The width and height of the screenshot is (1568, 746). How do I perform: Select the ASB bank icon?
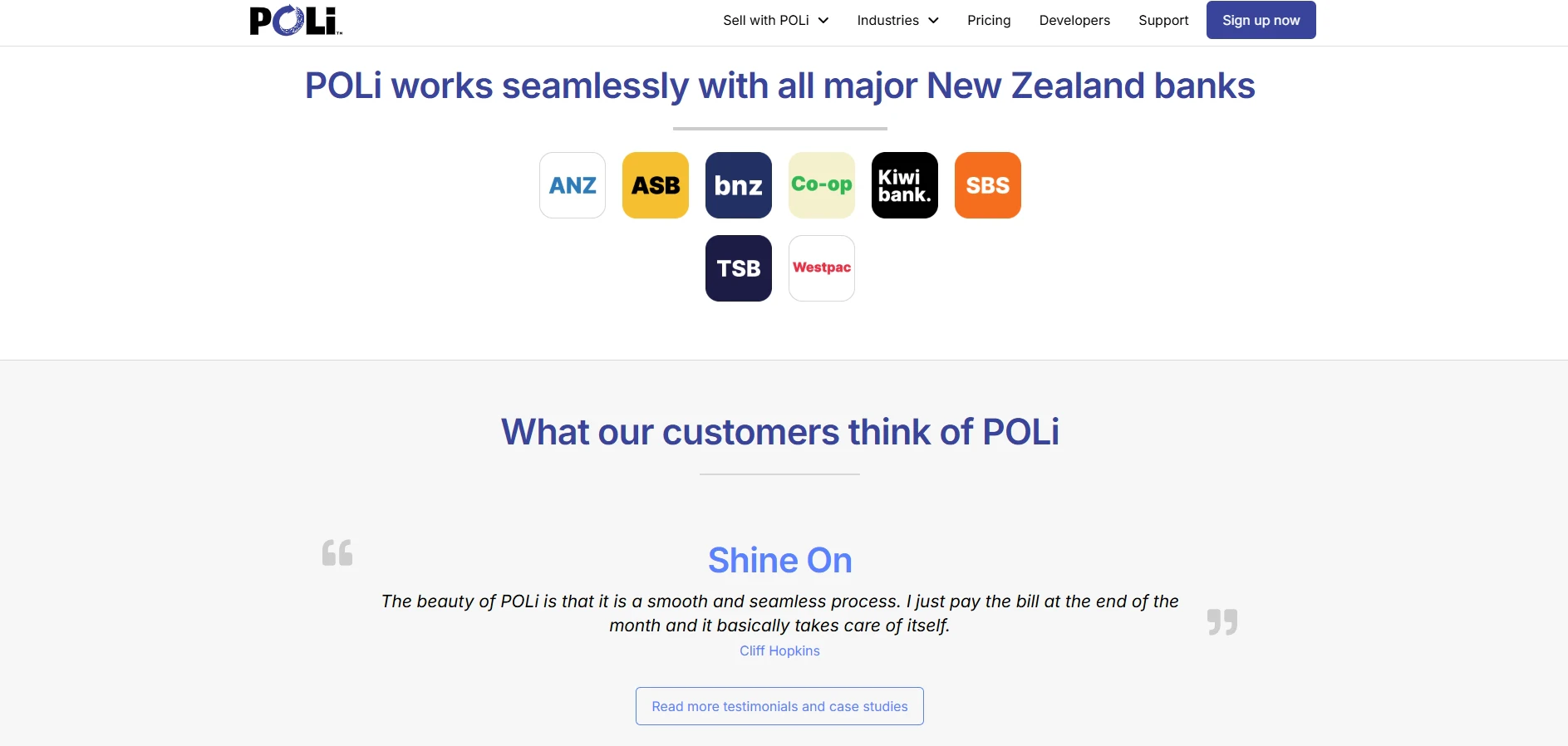[x=656, y=185]
